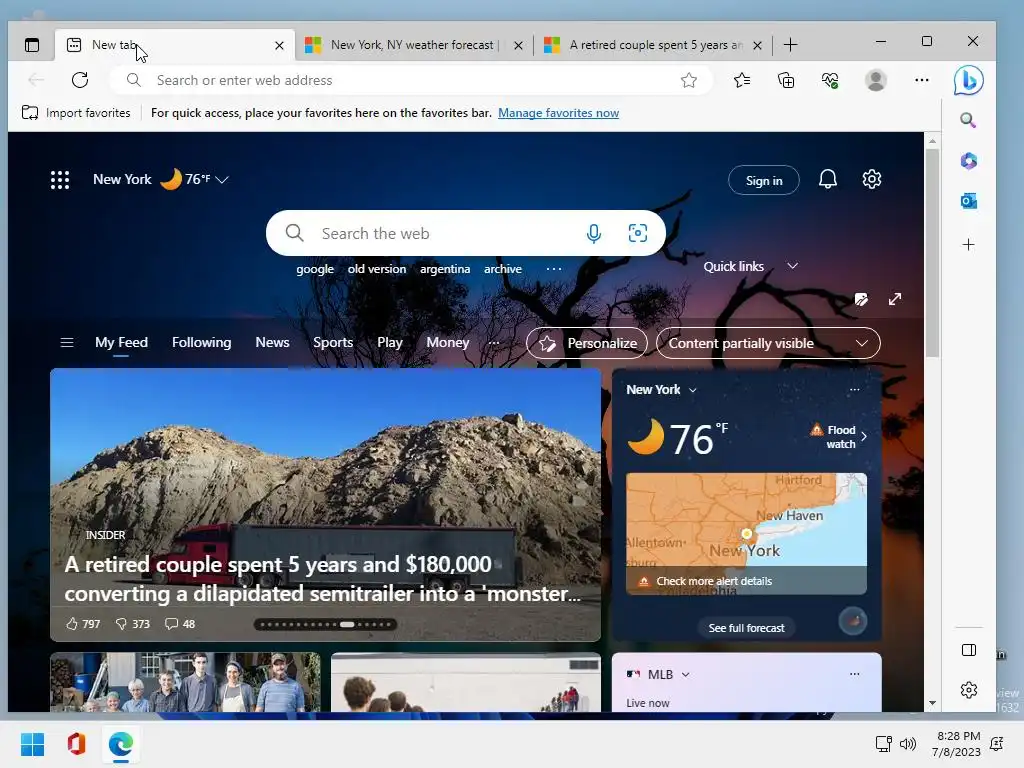Click See full forecast button
This screenshot has height=768, width=1024.
tap(746, 628)
